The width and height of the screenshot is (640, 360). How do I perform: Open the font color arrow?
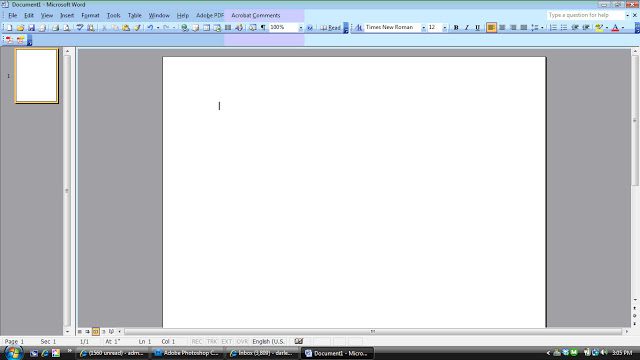623,28
